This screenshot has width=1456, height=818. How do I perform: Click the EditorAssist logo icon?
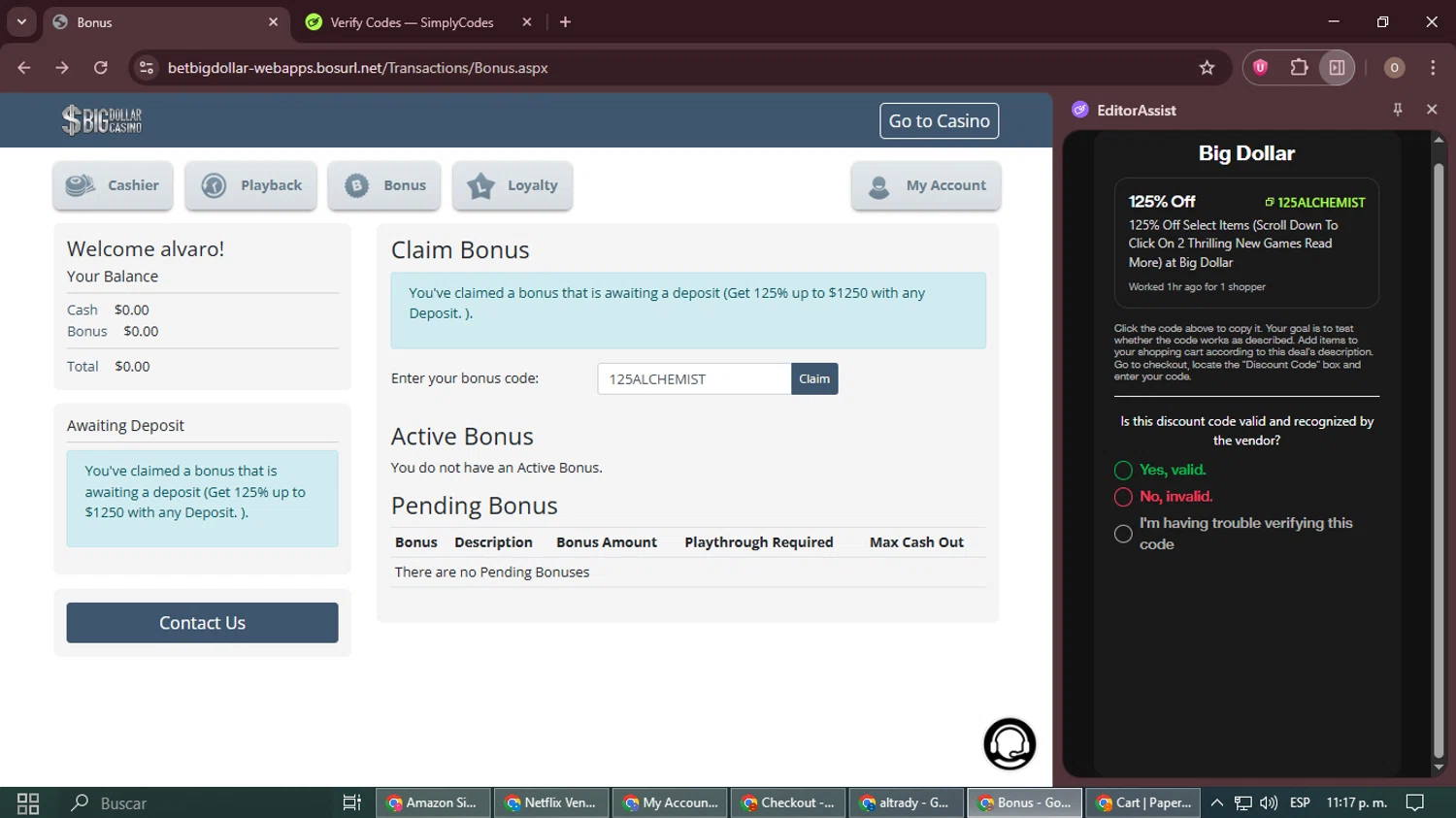coord(1079,110)
